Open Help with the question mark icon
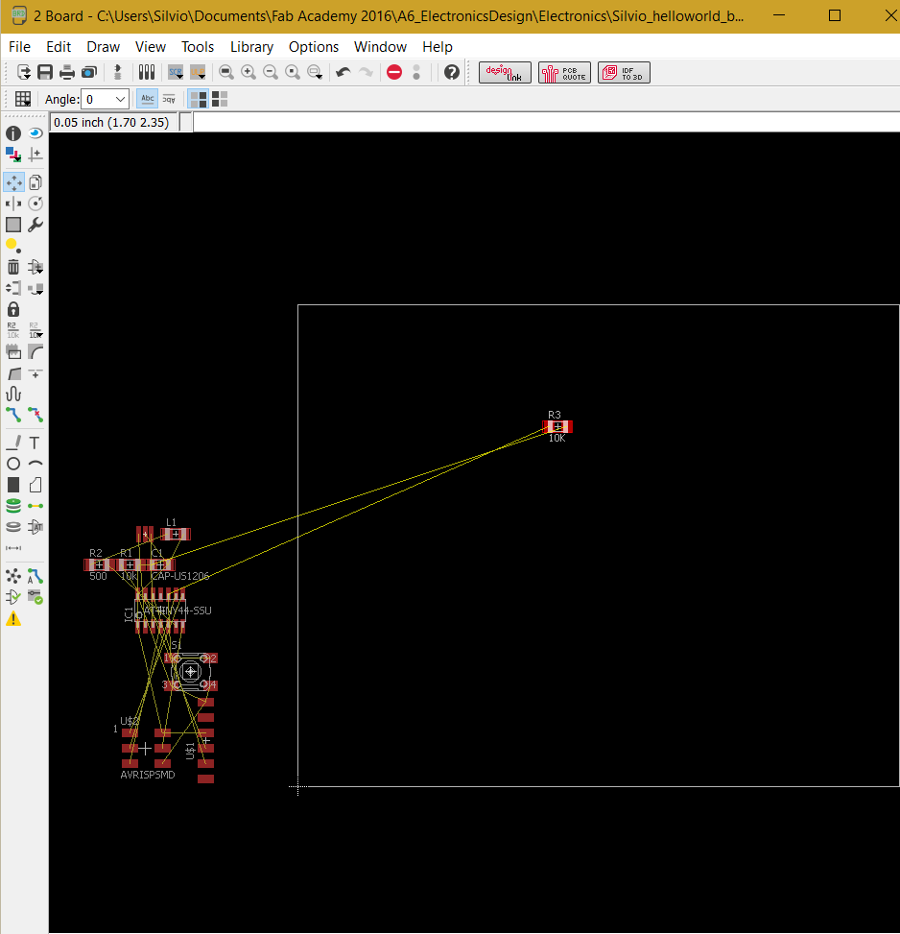The width and height of the screenshot is (900, 934). point(452,72)
